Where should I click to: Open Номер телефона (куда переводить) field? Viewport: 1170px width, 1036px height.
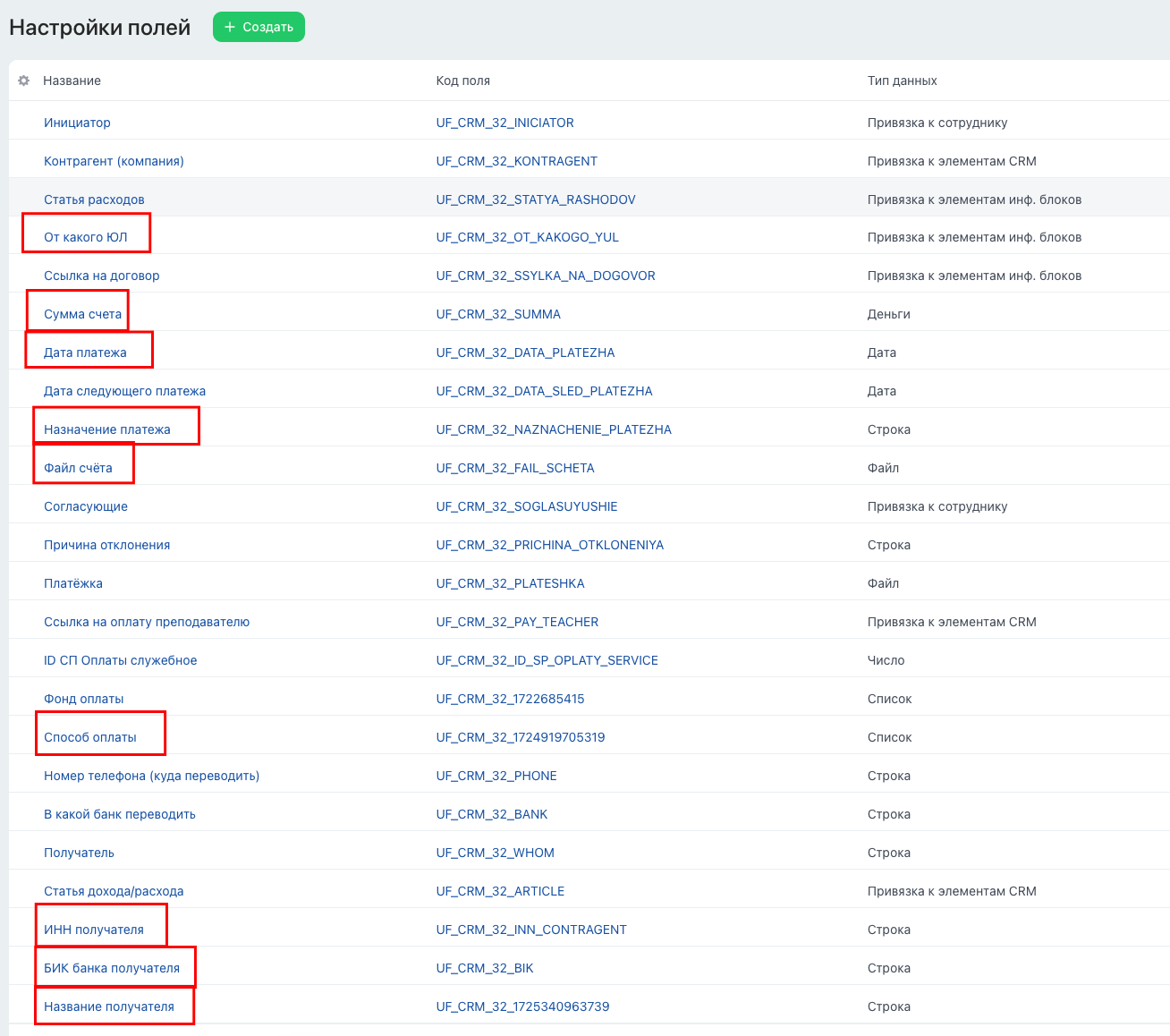pos(151,776)
